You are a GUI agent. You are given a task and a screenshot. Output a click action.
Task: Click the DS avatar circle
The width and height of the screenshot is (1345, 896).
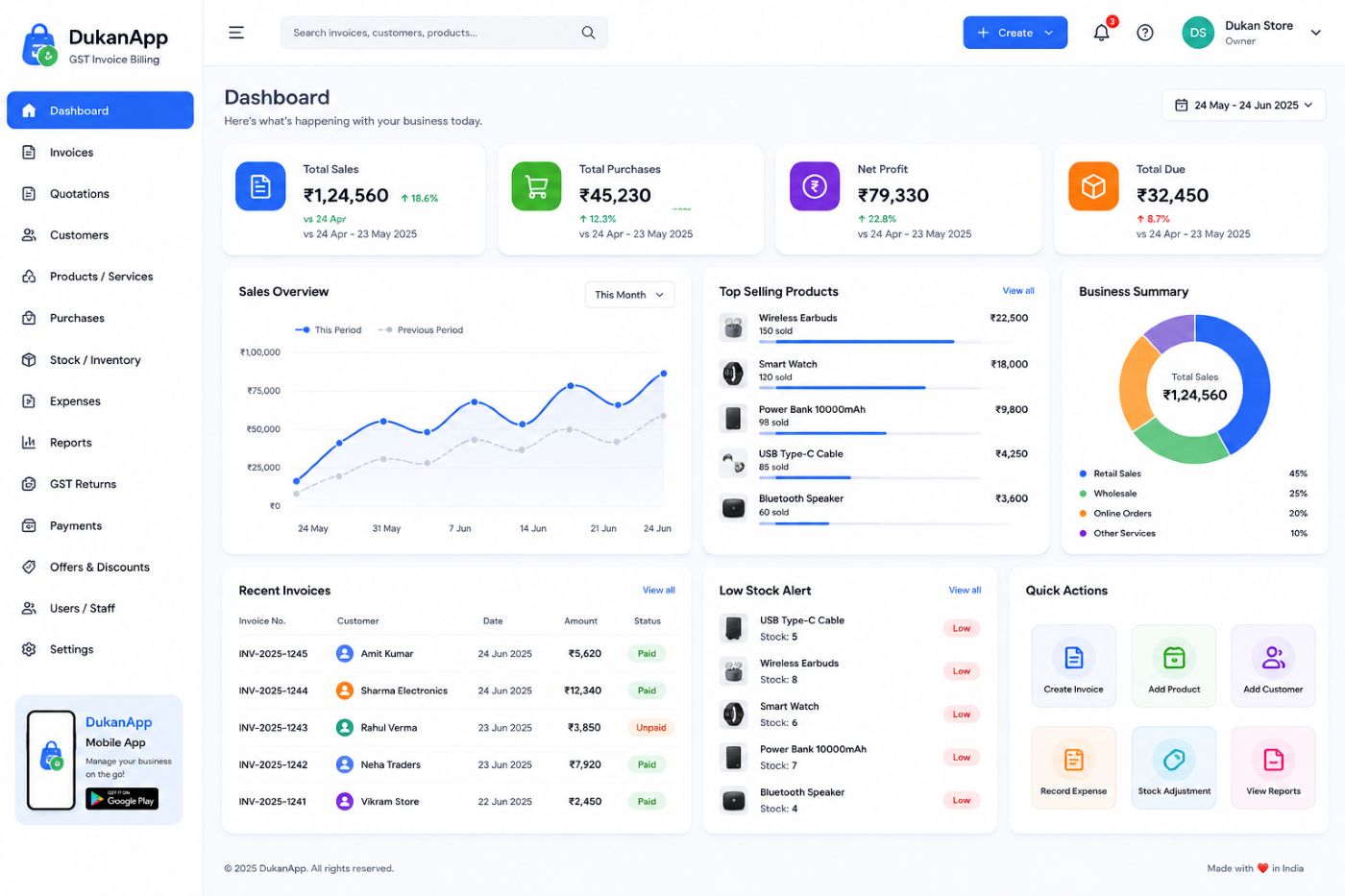coord(1198,33)
